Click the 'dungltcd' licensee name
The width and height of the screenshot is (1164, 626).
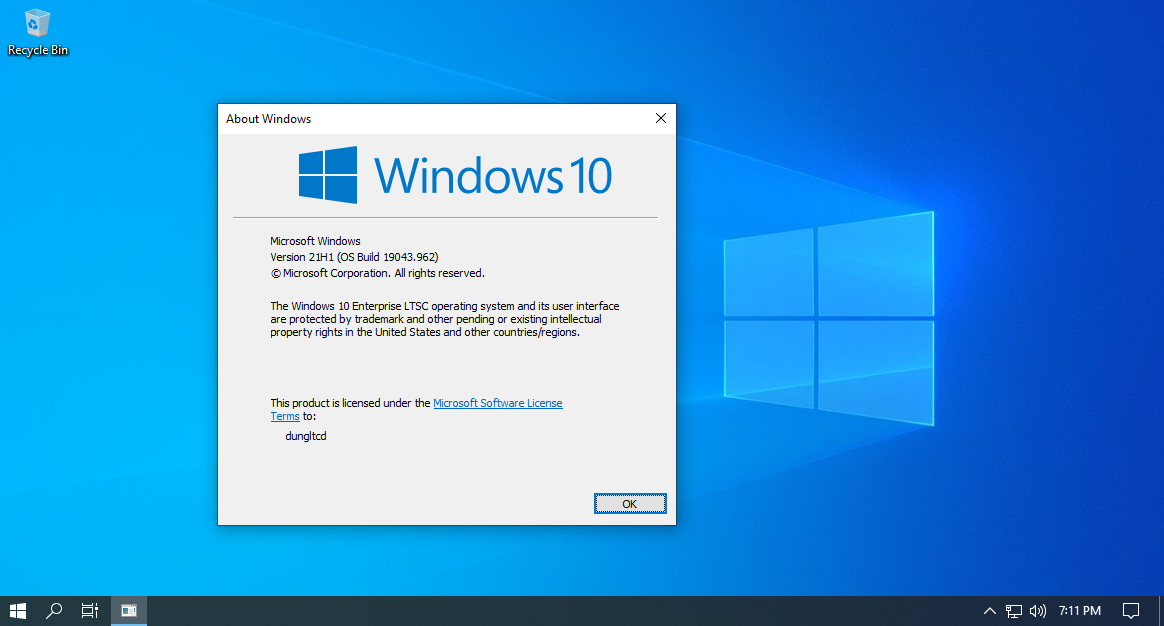point(306,436)
